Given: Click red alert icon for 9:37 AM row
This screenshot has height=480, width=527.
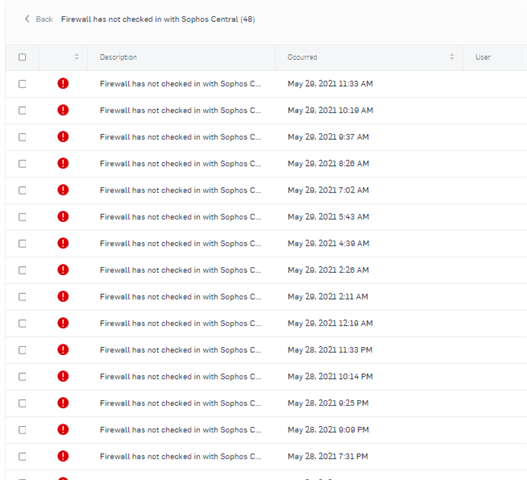Looking at the screenshot, I should point(63,137).
